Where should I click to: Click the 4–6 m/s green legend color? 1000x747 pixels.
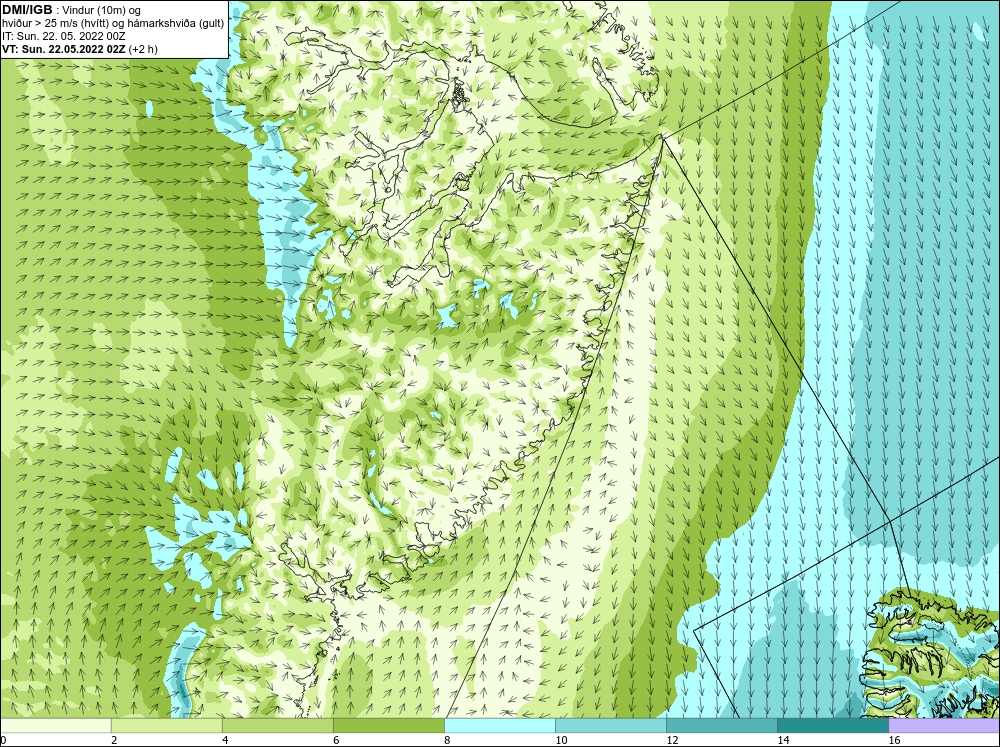278,725
